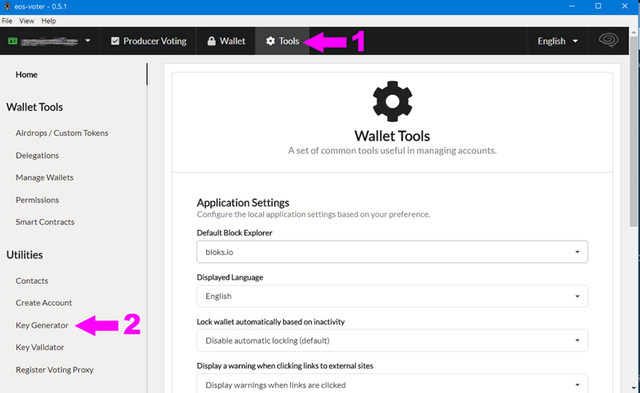Open the English language menu in header
The image size is (640, 393).
point(558,41)
